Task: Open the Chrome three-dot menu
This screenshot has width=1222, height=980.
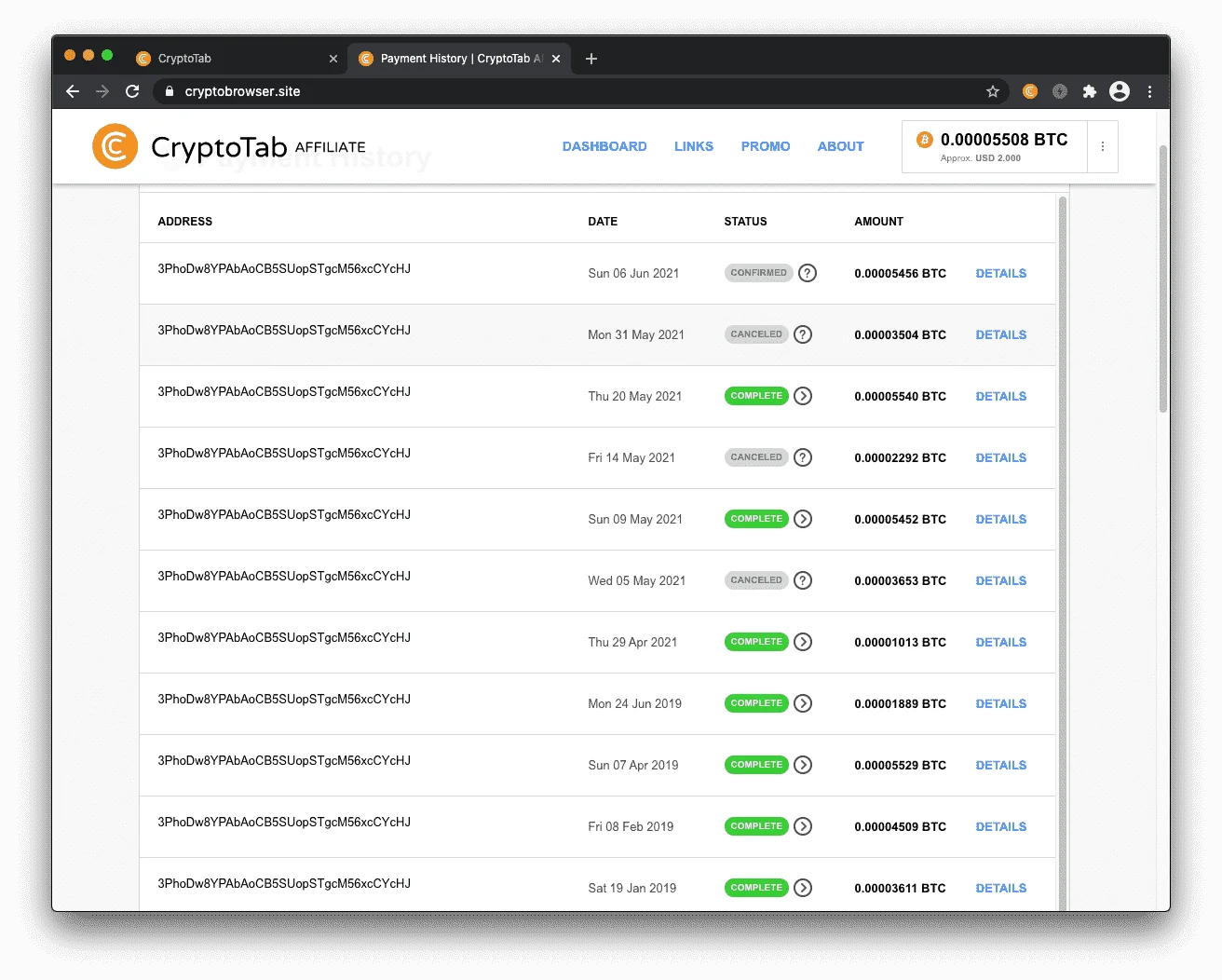Action: pos(1150,91)
